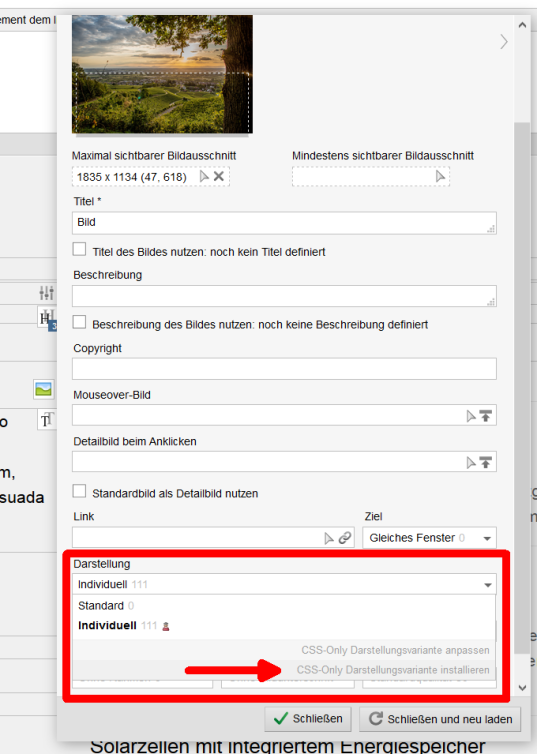Upload a Mouseover-Bild file
The image size is (537, 754).
click(x=486, y=416)
